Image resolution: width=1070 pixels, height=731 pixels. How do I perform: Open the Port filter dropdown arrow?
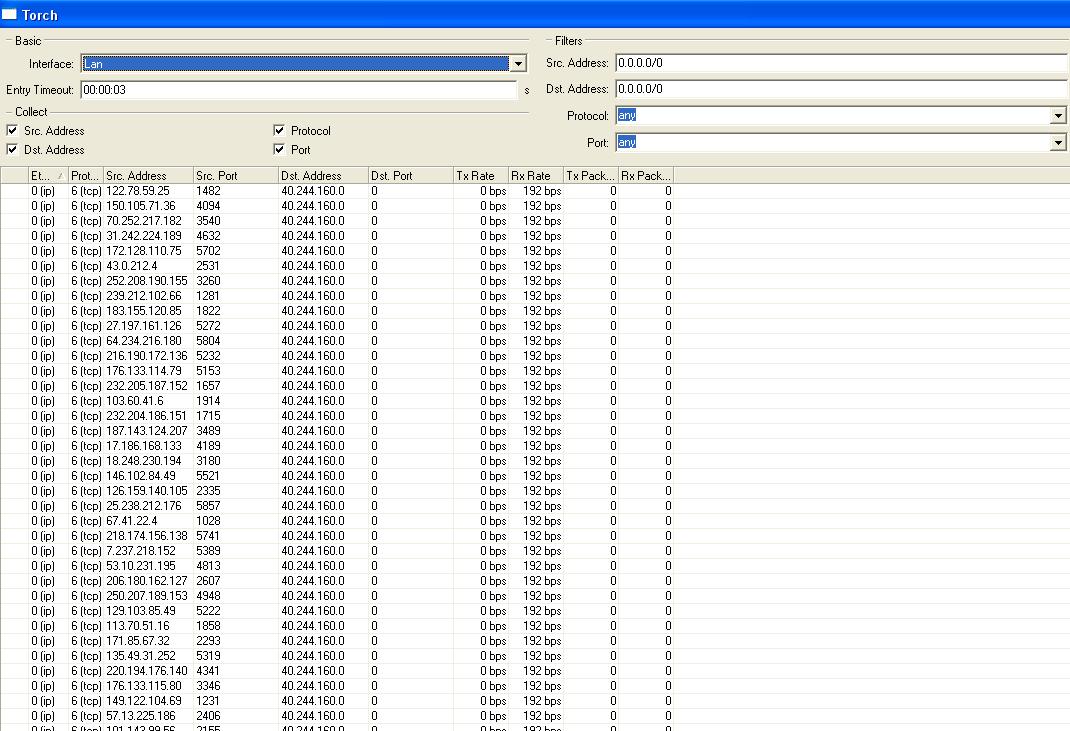1058,143
